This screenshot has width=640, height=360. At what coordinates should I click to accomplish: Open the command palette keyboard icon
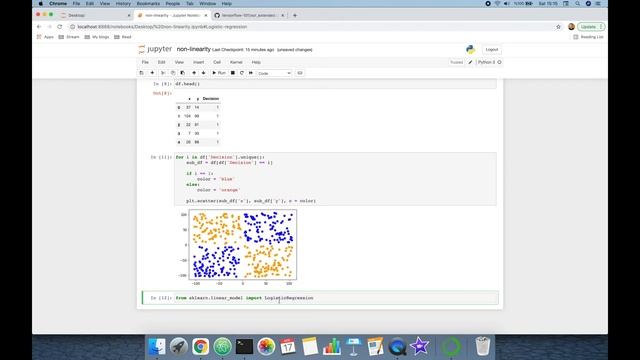point(300,73)
